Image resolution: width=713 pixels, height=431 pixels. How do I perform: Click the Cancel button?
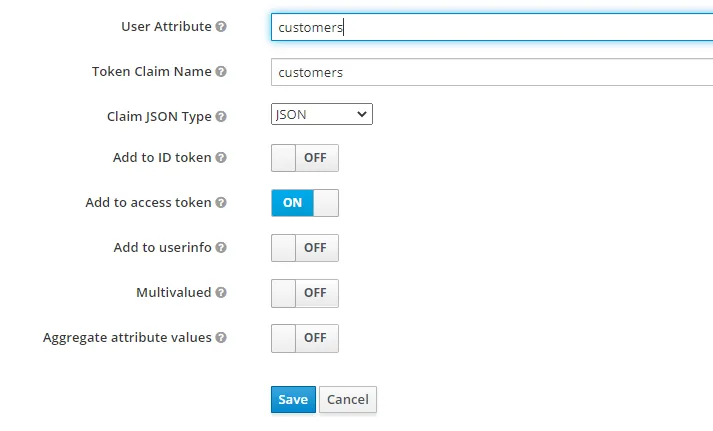tap(348, 399)
